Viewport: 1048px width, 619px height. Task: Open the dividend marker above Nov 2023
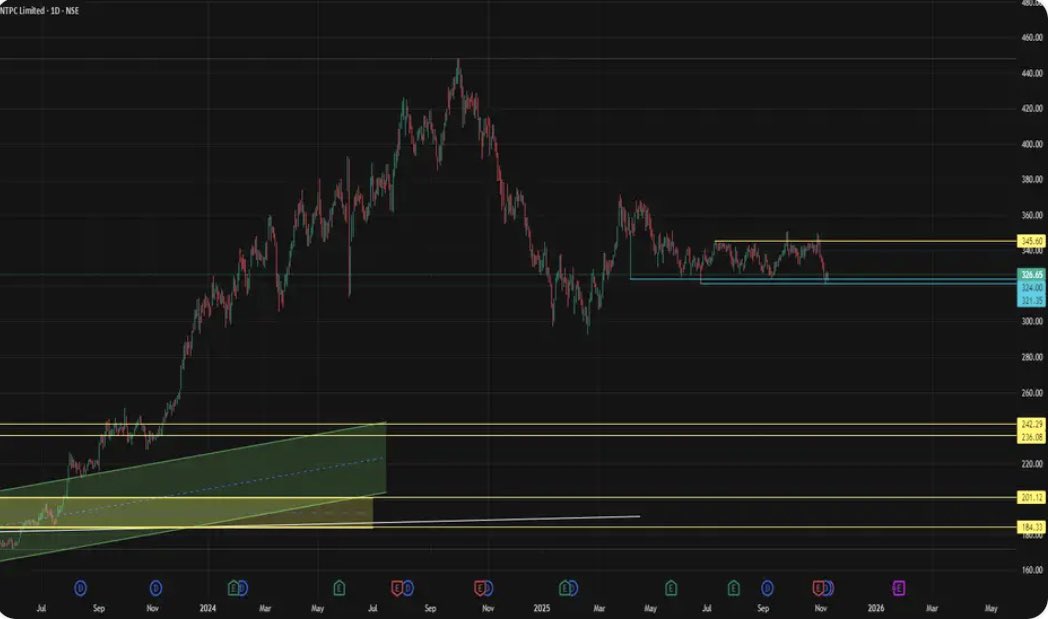tap(156, 588)
